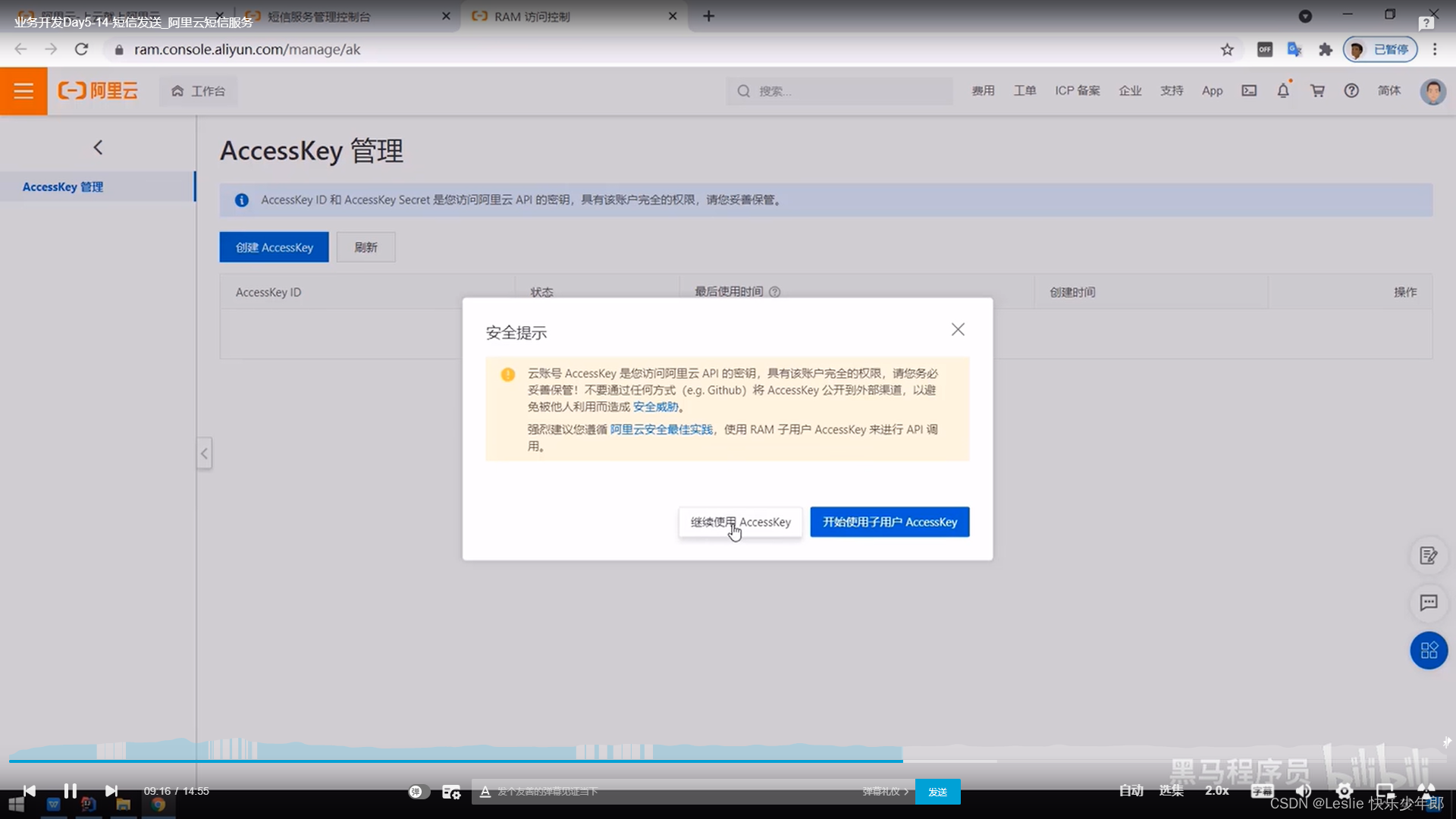This screenshot has width=1456, height=819.
Task: Expand the 弹幕礼仪 link
Action: point(885,792)
